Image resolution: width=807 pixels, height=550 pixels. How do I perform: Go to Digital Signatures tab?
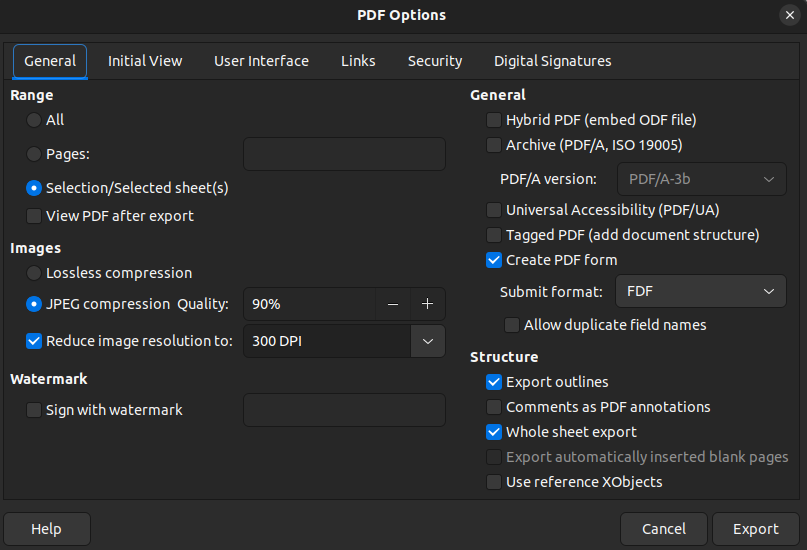coord(552,61)
